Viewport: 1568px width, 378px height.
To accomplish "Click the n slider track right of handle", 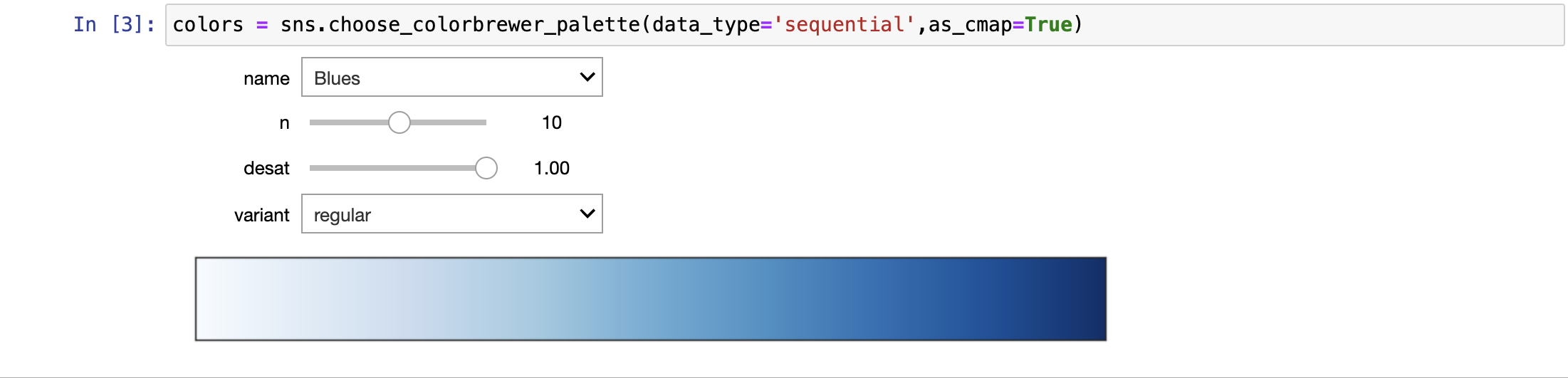I will 449,122.
